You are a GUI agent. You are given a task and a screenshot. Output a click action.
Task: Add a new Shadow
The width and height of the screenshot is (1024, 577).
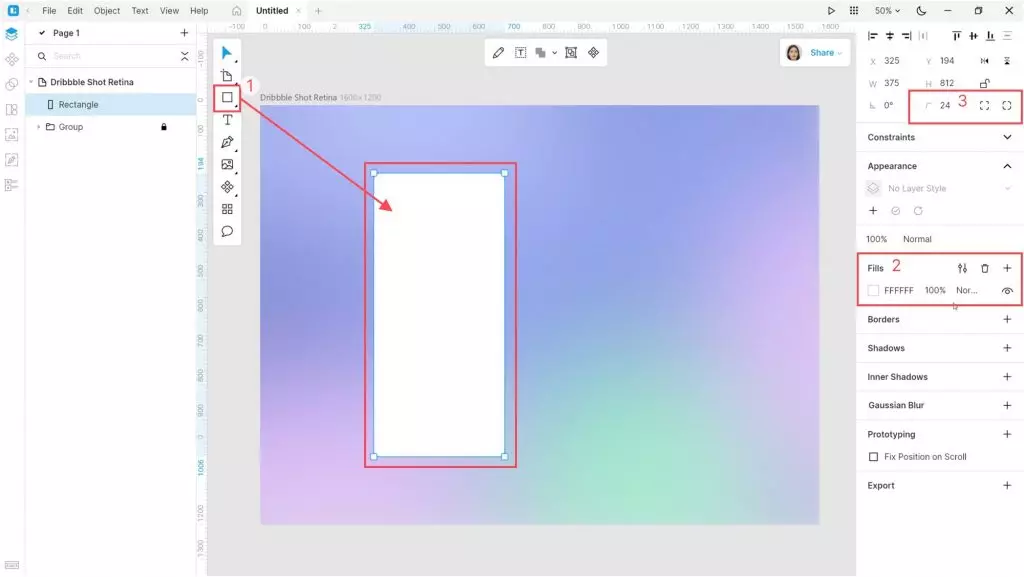coord(1007,349)
